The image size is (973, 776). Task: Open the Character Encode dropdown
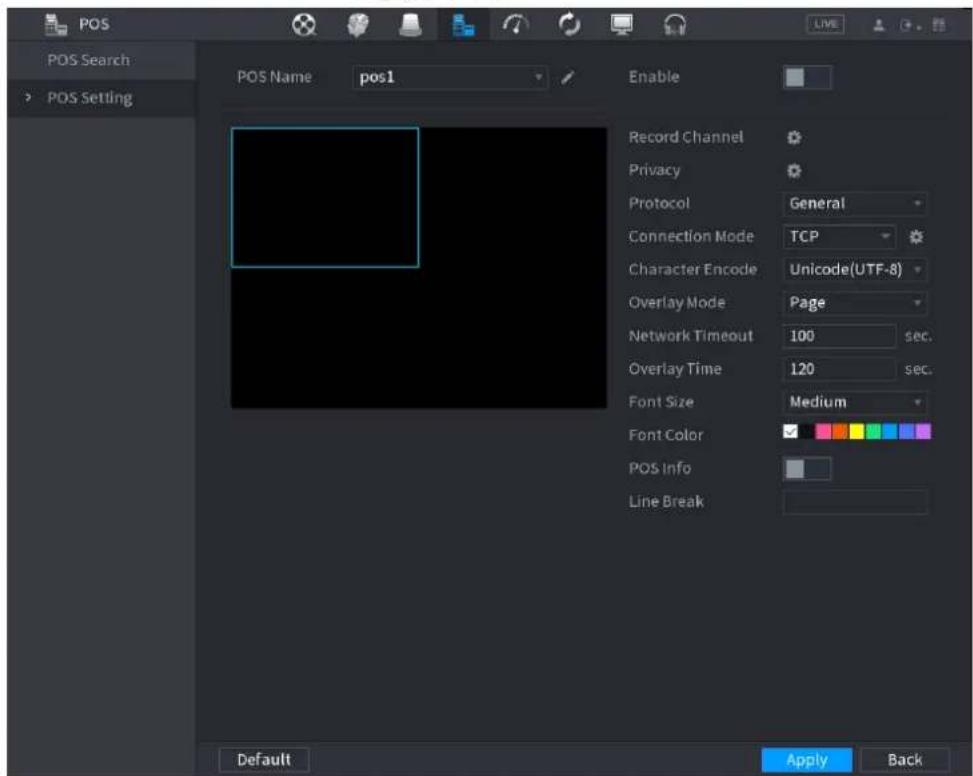854,270
